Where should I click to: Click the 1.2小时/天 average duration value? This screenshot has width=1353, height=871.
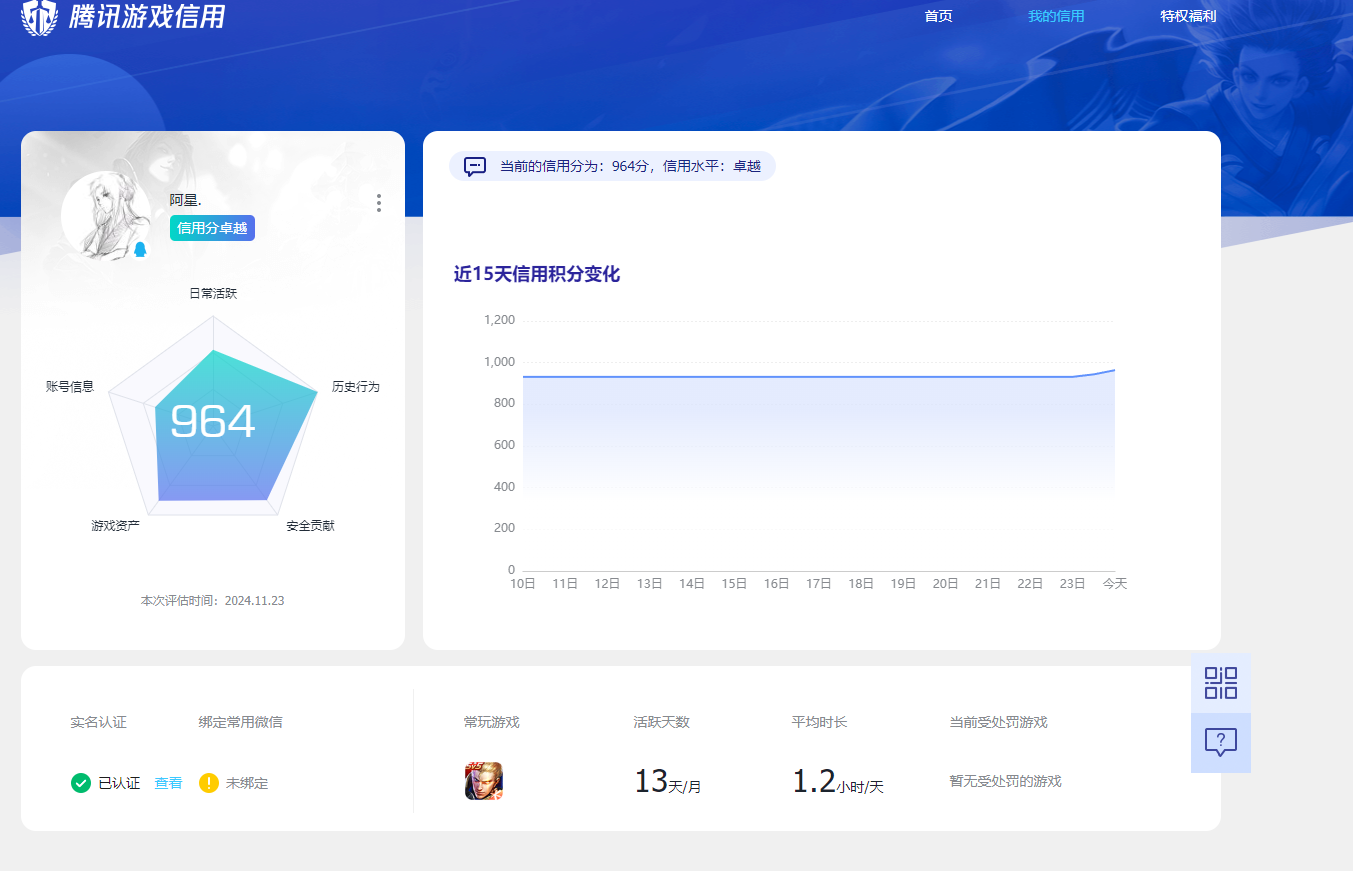[x=838, y=782]
